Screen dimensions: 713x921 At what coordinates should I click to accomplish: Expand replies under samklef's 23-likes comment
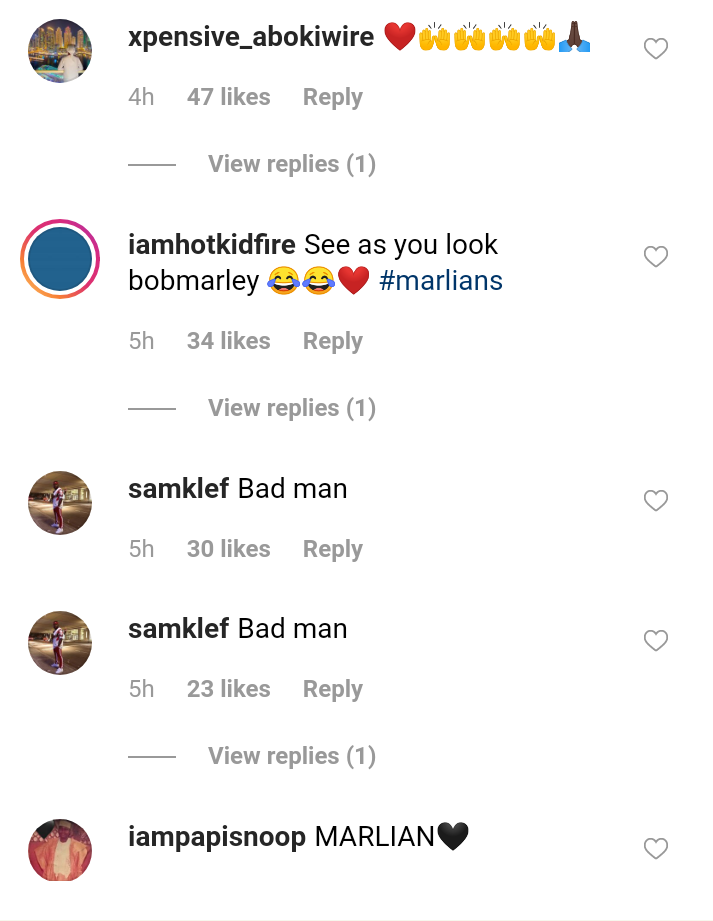292,756
